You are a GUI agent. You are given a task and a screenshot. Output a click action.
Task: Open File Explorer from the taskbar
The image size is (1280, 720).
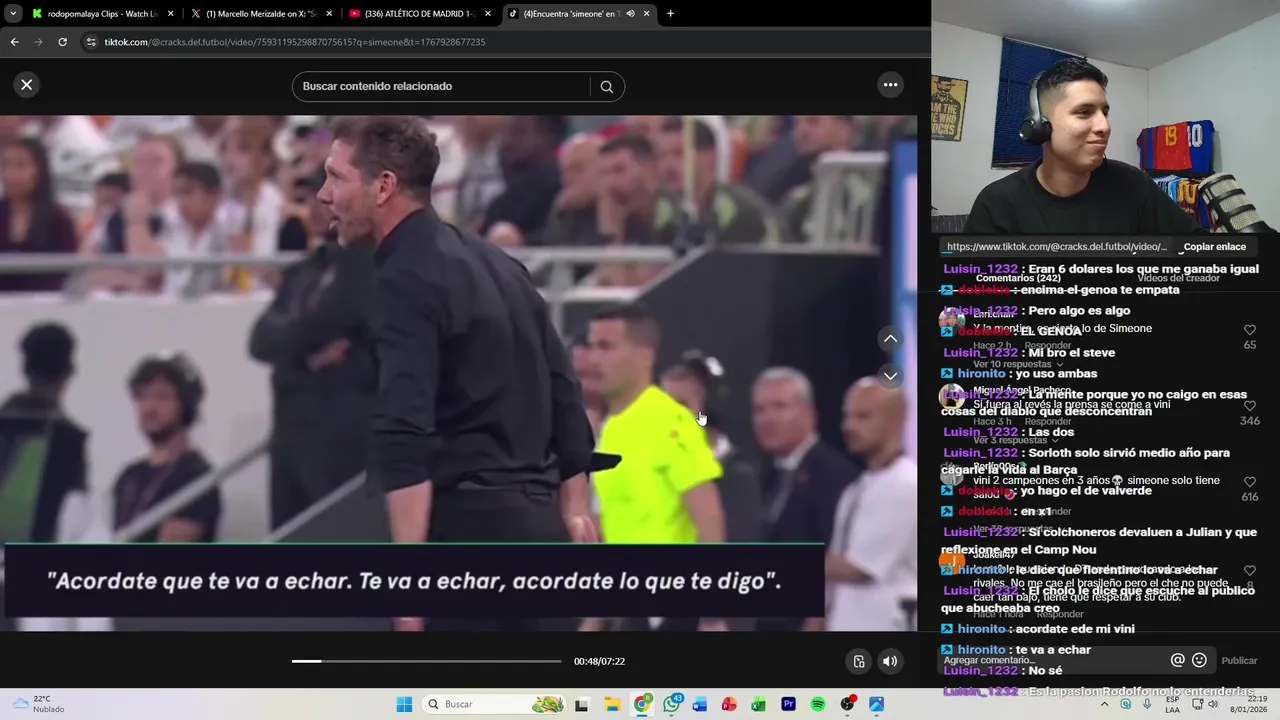[612, 704]
